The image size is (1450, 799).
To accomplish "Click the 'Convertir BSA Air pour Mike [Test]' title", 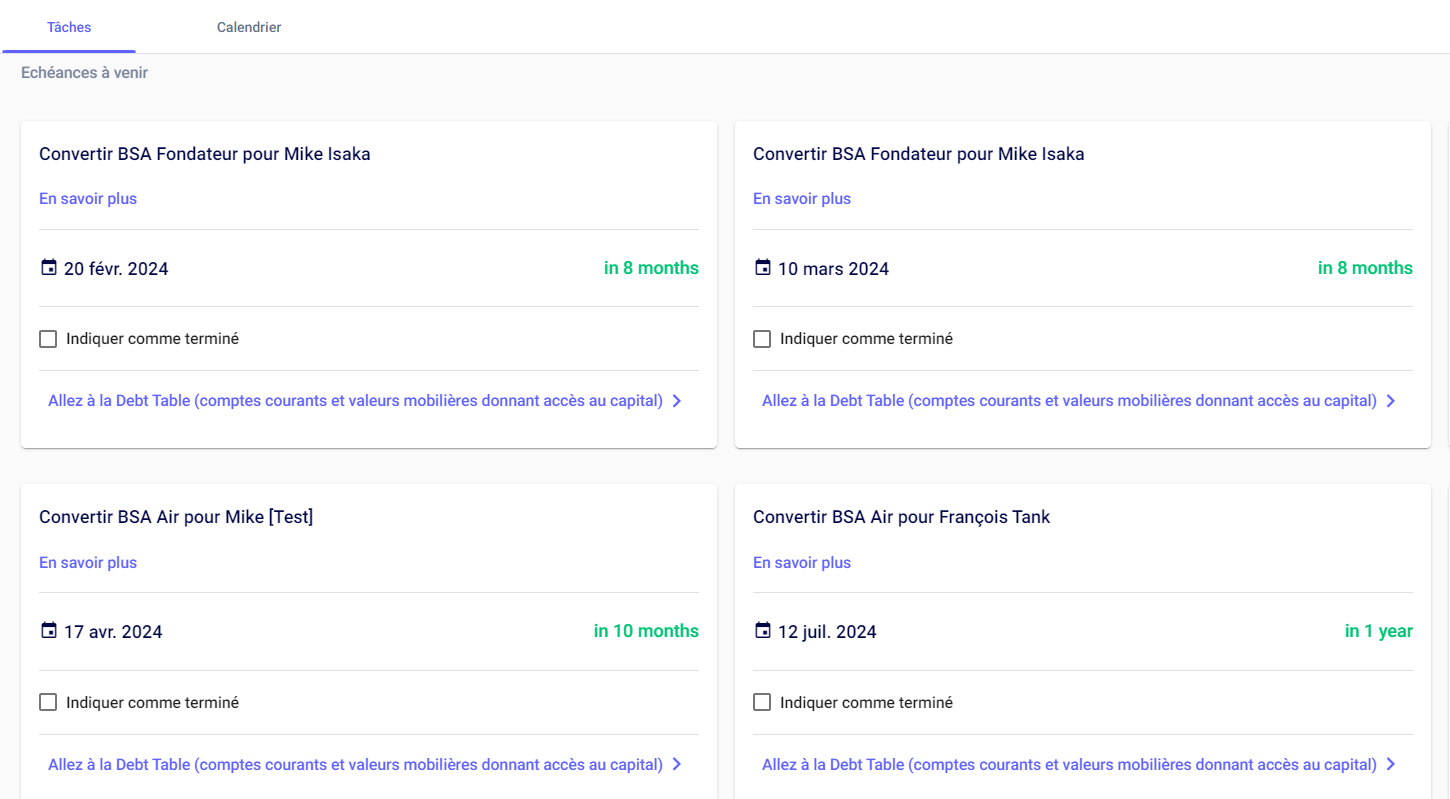I will [176, 517].
